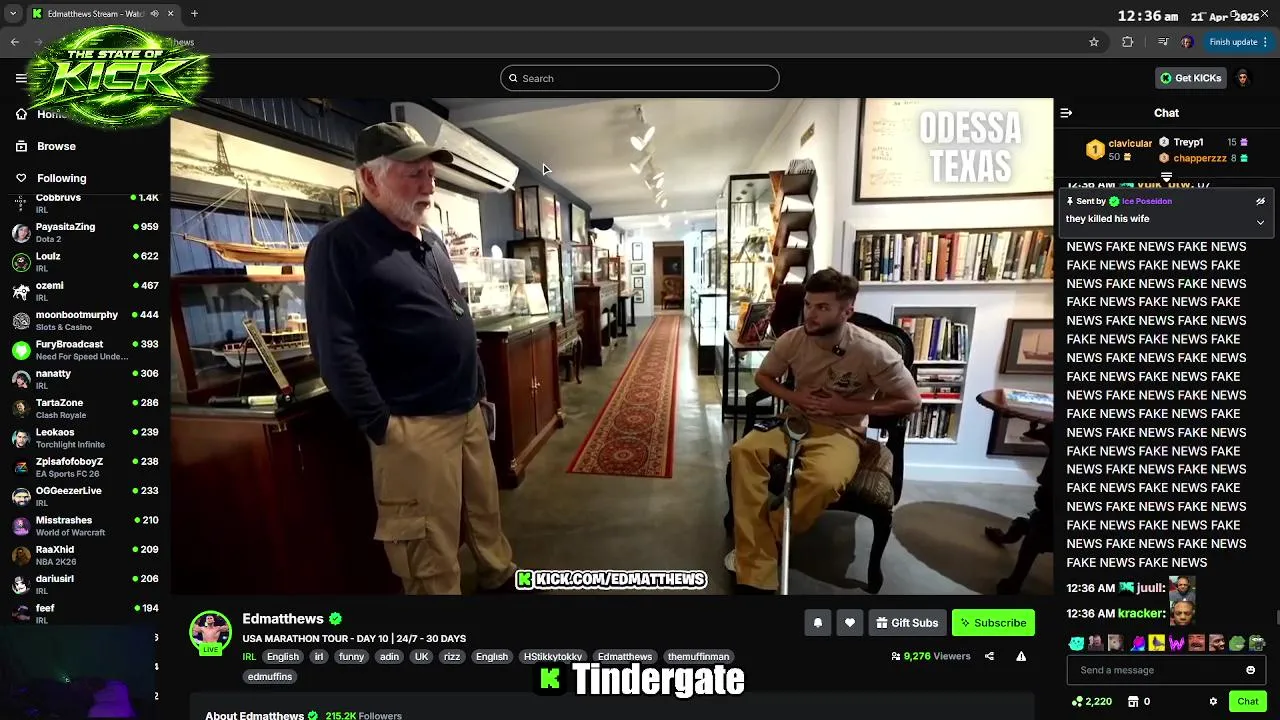Open Finish update menu
This screenshot has height=720, width=1280.
coord(1239,42)
